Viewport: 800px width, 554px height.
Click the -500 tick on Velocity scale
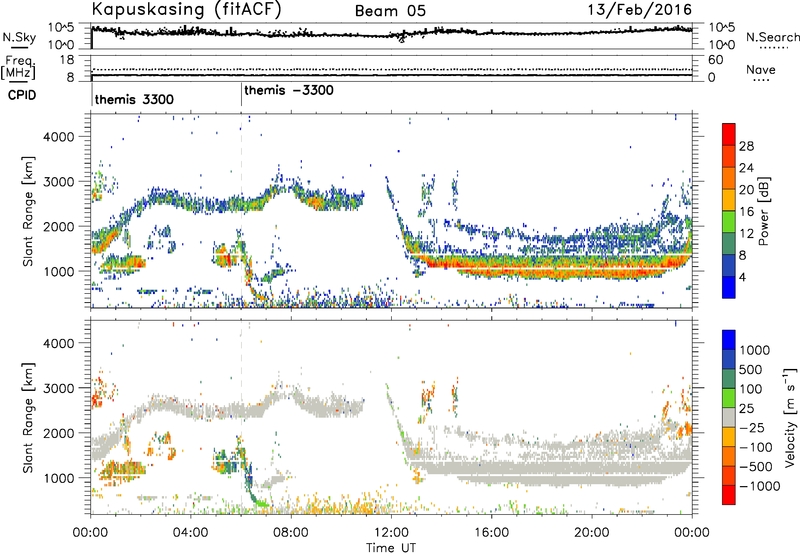[756, 466]
